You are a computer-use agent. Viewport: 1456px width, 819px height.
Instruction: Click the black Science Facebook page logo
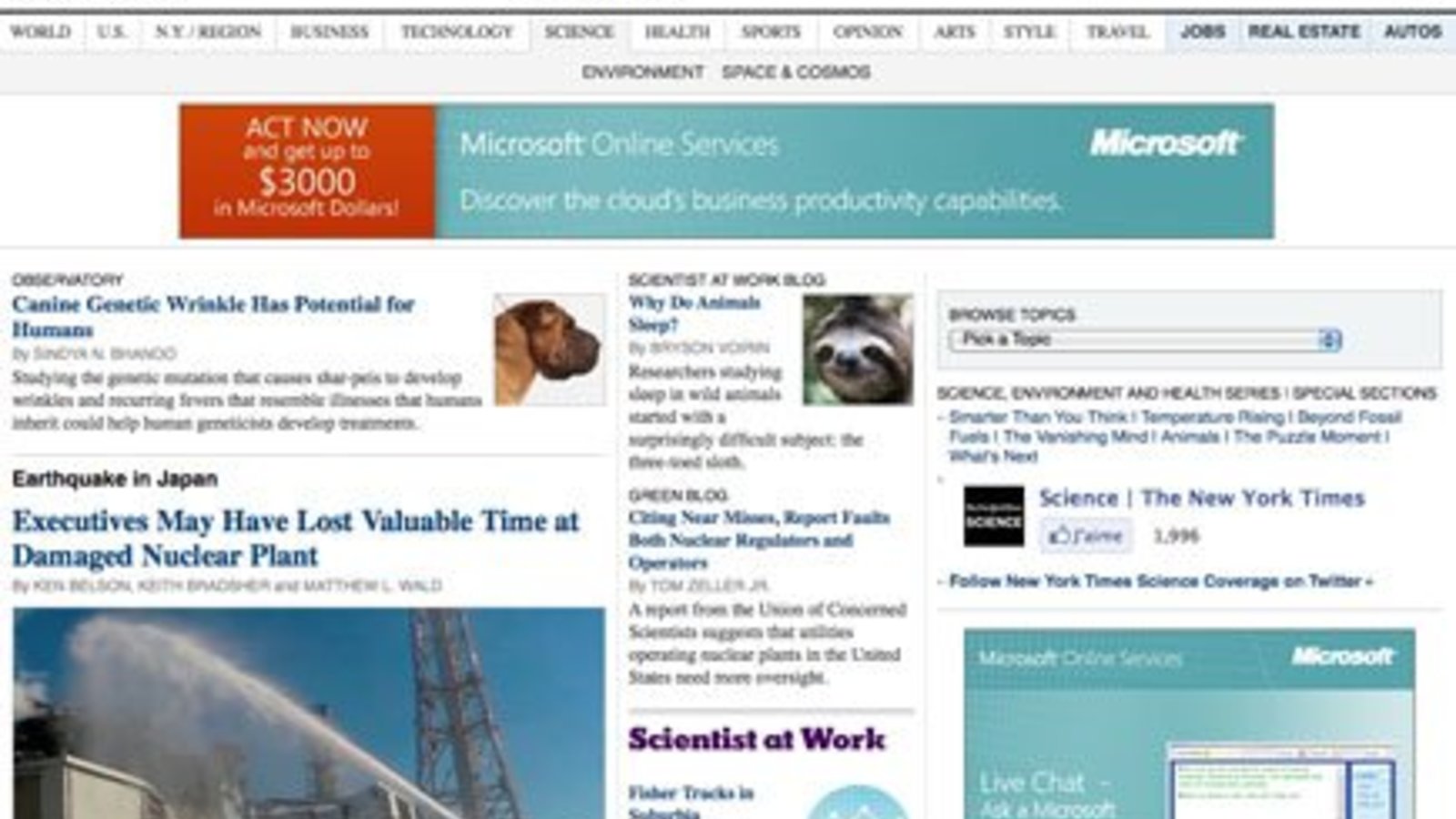[x=994, y=516]
